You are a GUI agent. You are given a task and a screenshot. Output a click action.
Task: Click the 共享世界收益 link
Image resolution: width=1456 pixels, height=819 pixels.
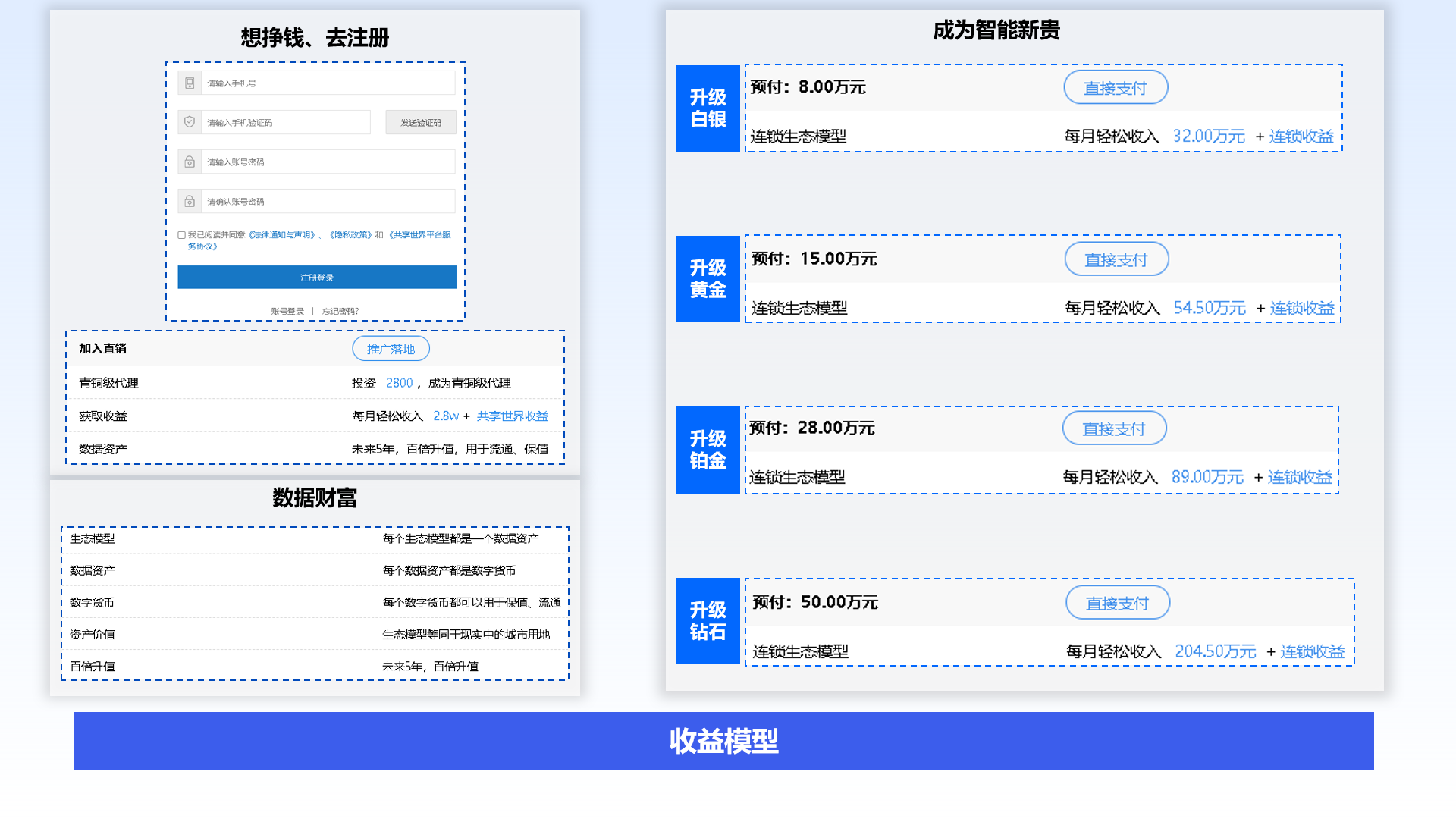[x=513, y=416]
